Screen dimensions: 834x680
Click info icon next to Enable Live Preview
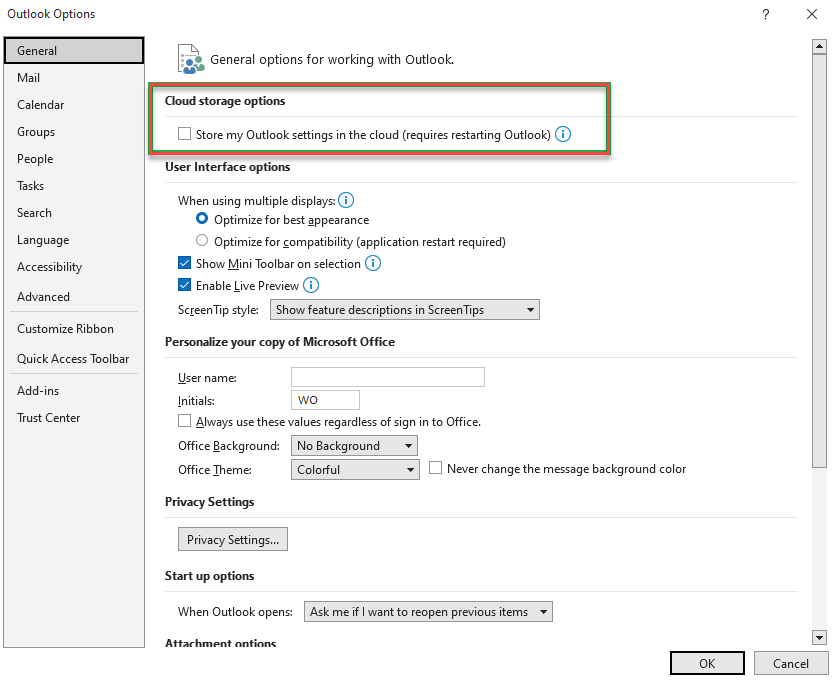click(311, 285)
